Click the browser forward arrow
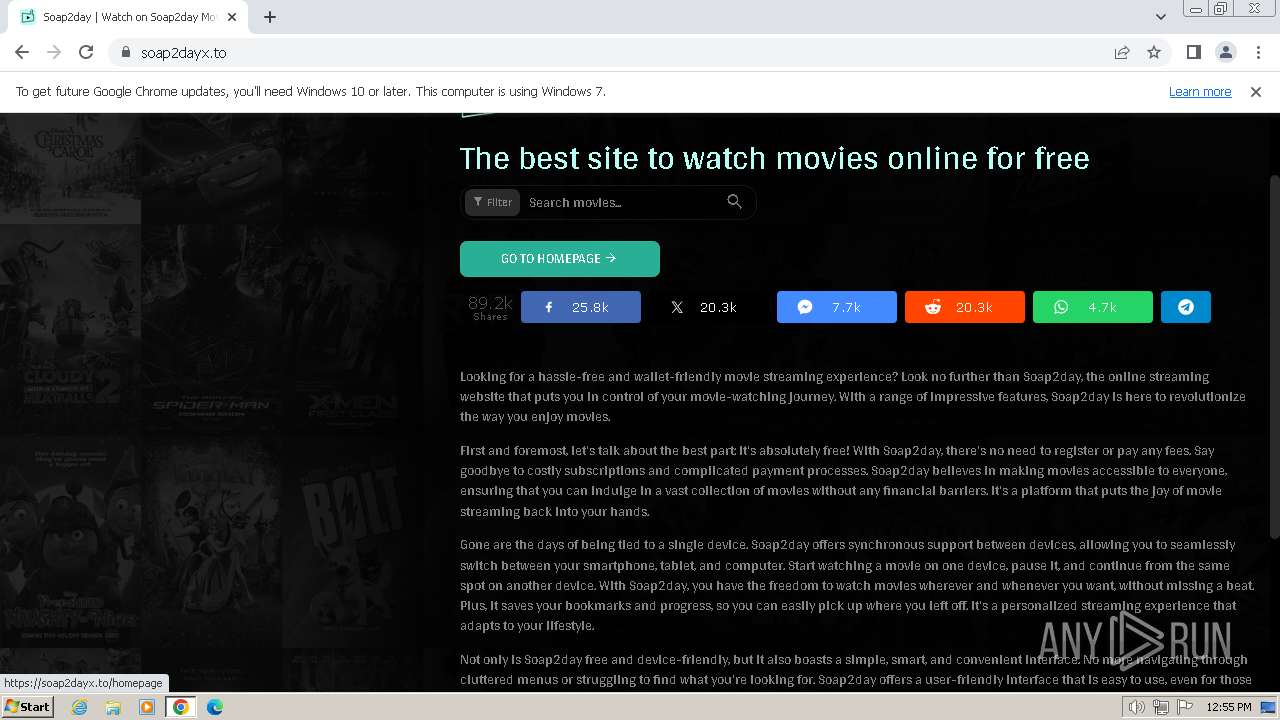This screenshot has height=720, width=1280. point(54,52)
